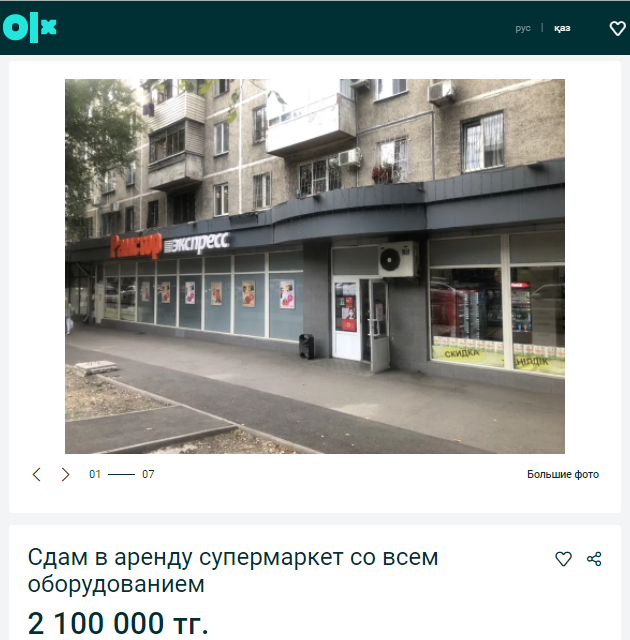
Task: Click the Рамстор экспресс sign in photo
Action: point(170,245)
